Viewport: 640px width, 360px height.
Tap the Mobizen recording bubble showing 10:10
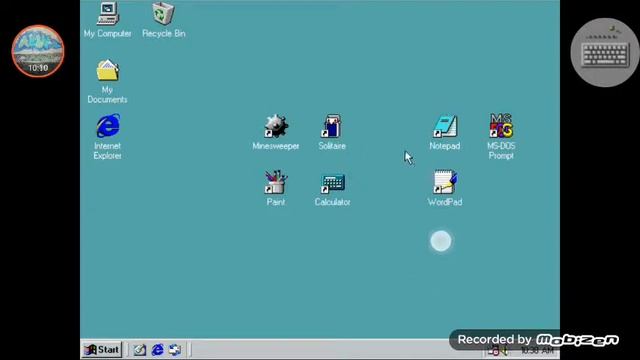click(x=38, y=51)
